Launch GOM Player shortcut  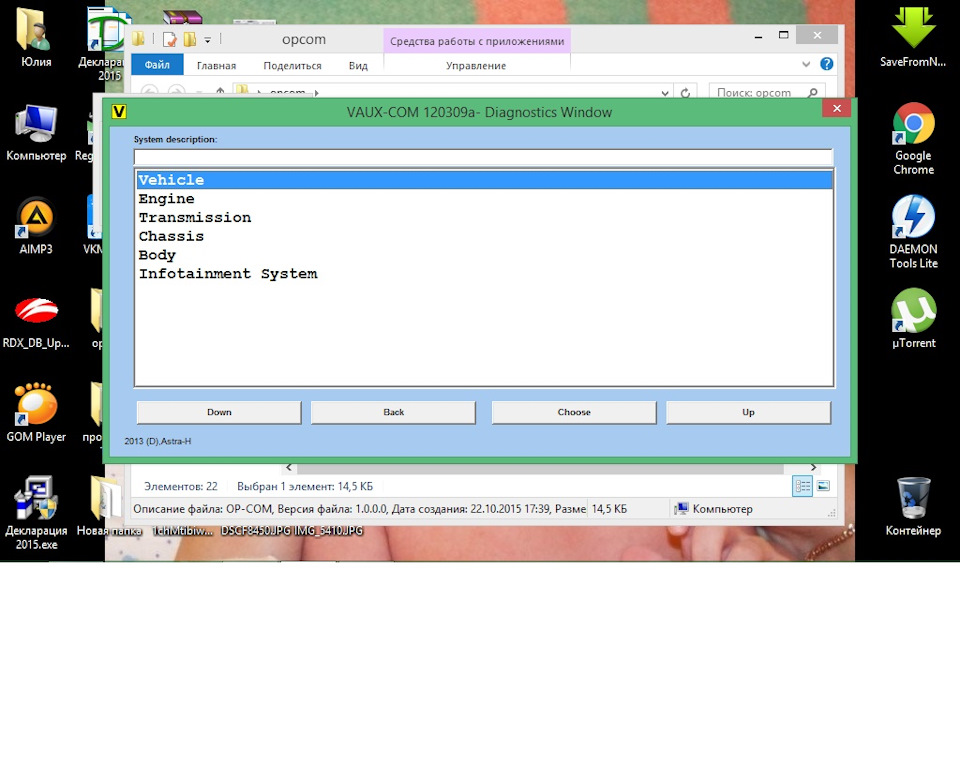[x=36, y=412]
